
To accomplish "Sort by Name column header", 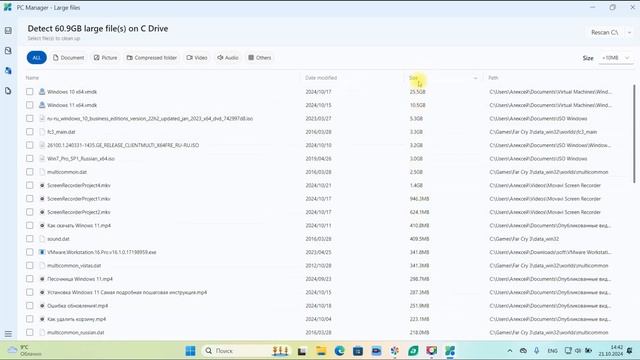I will click(32, 78).
